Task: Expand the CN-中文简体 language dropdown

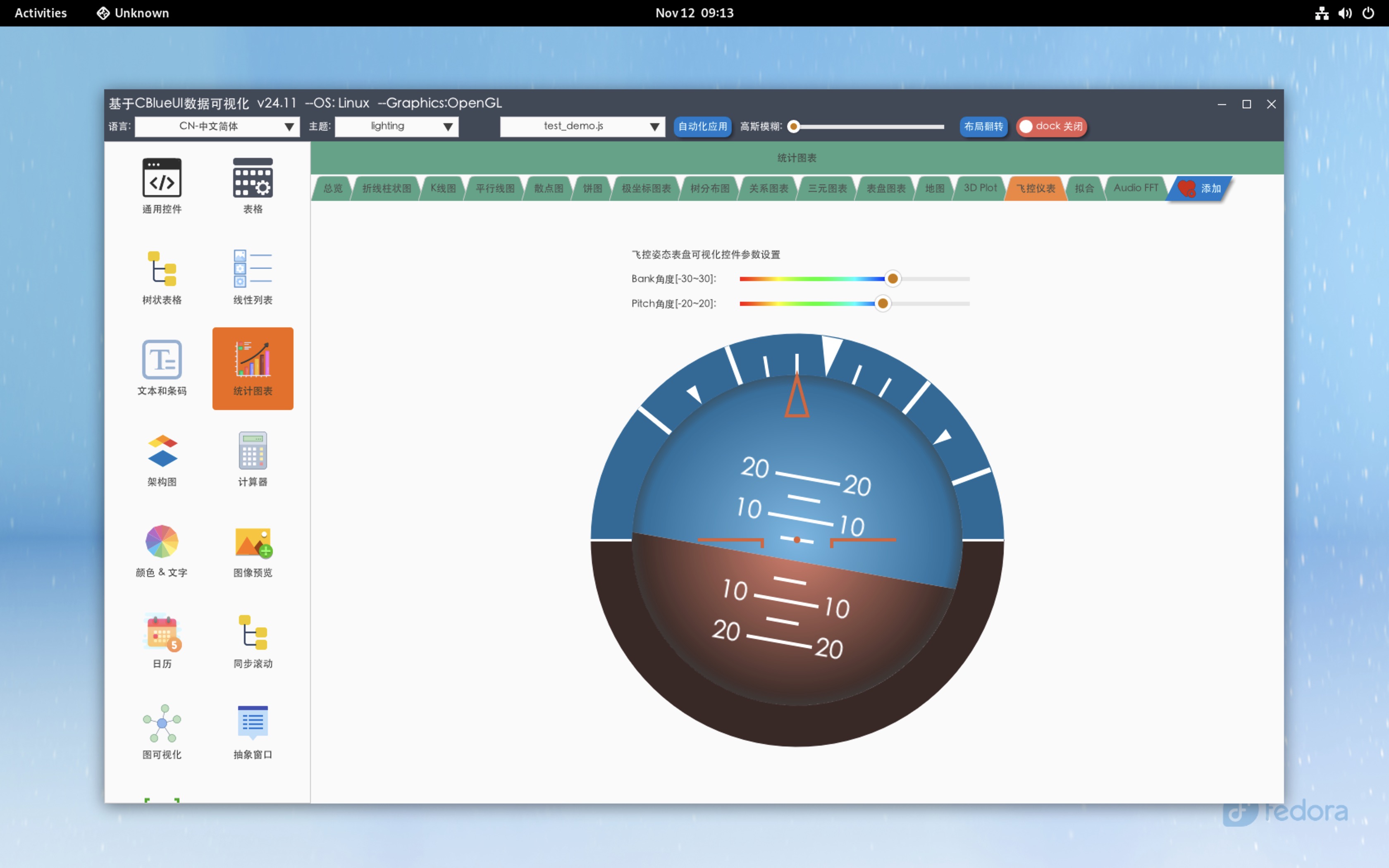Action: tap(217, 126)
